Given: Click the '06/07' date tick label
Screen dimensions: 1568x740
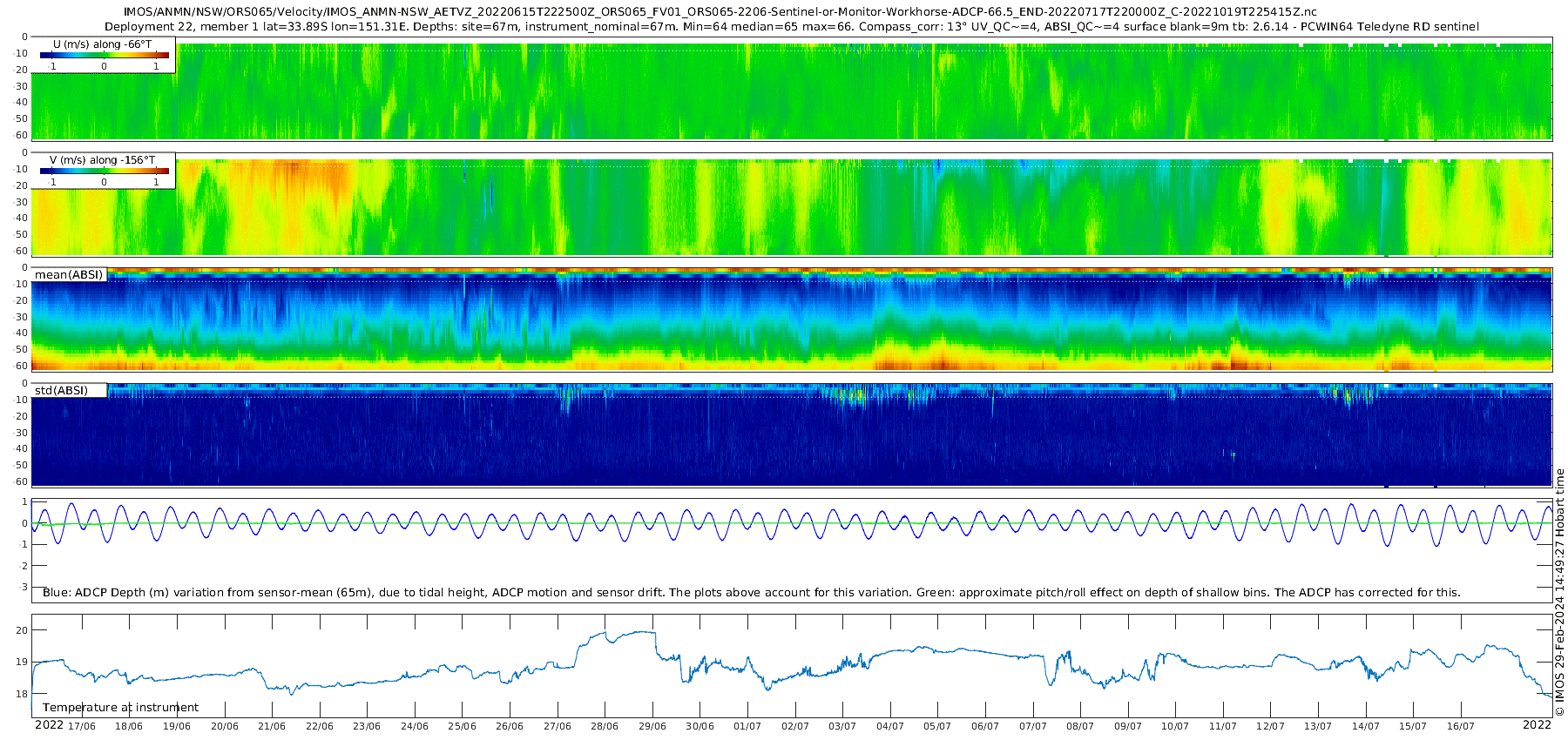Looking at the screenshot, I should 985,726.
